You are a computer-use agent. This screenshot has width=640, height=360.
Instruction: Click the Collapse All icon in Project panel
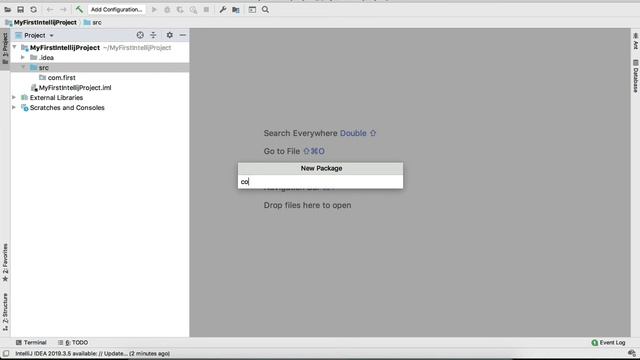[153, 35]
